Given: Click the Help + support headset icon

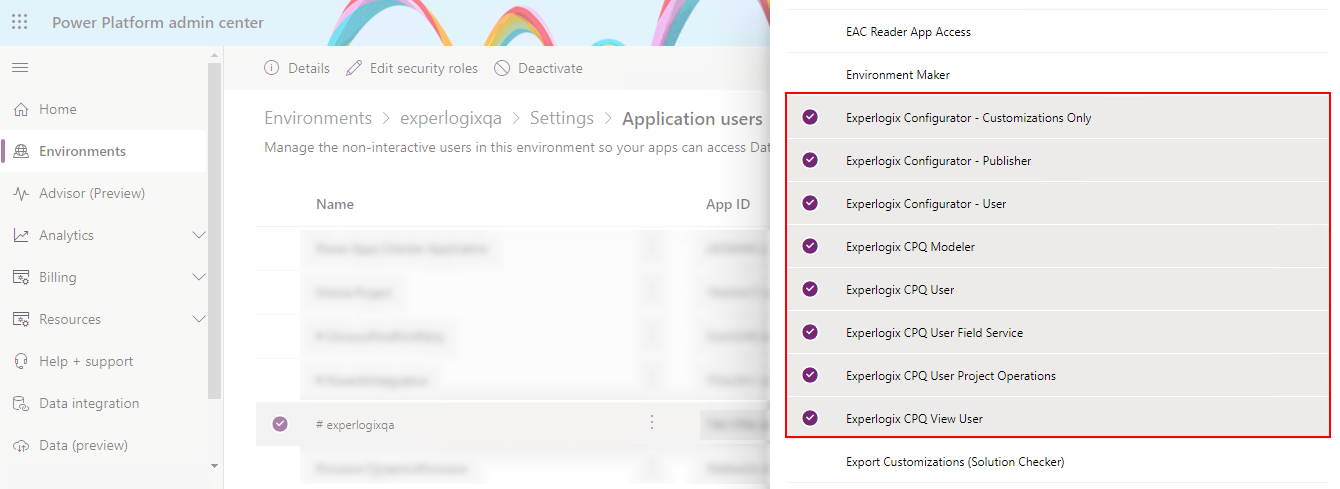Looking at the screenshot, I should (21, 361).
